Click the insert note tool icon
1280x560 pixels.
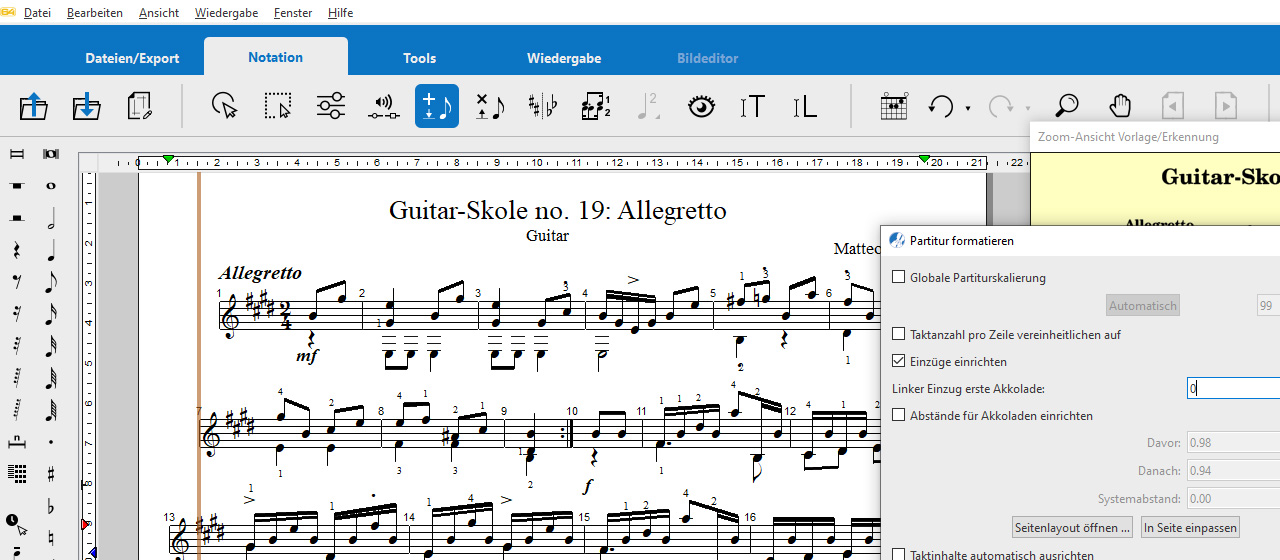437,106
